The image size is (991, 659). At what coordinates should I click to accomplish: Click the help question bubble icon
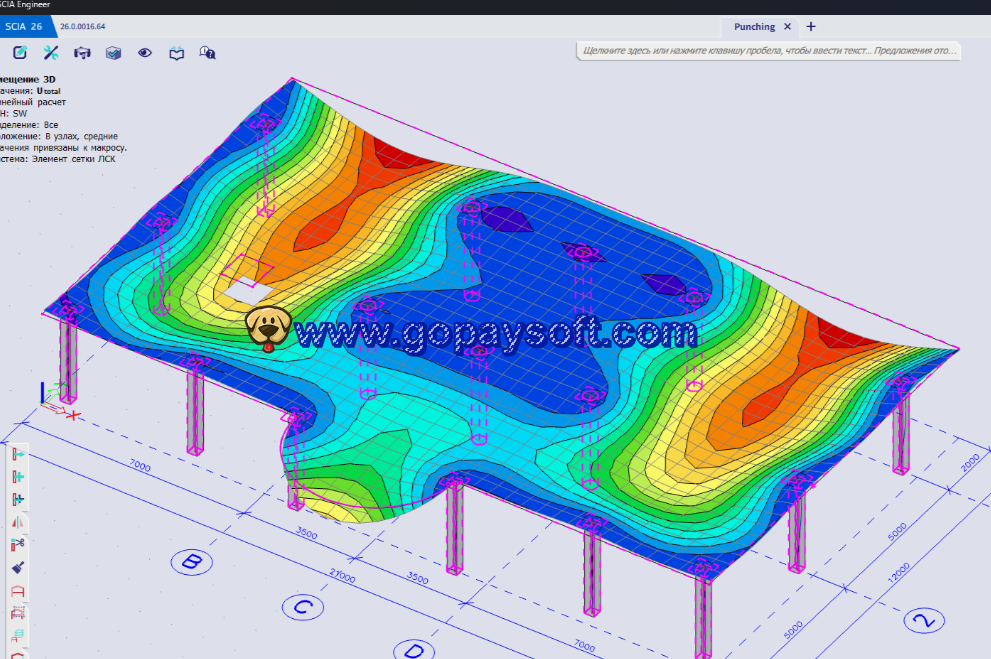(207, 53)
